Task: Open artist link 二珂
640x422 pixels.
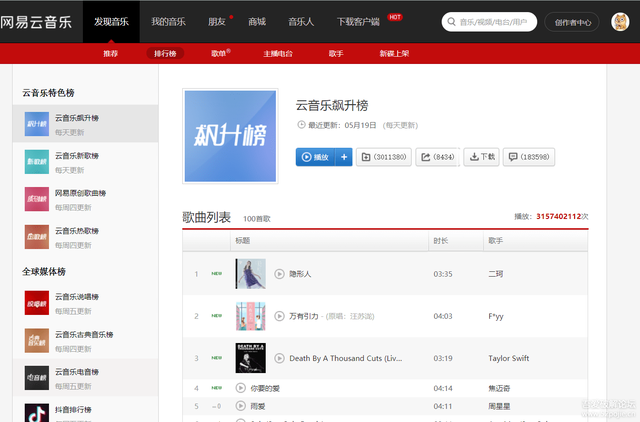Action: 496,274
